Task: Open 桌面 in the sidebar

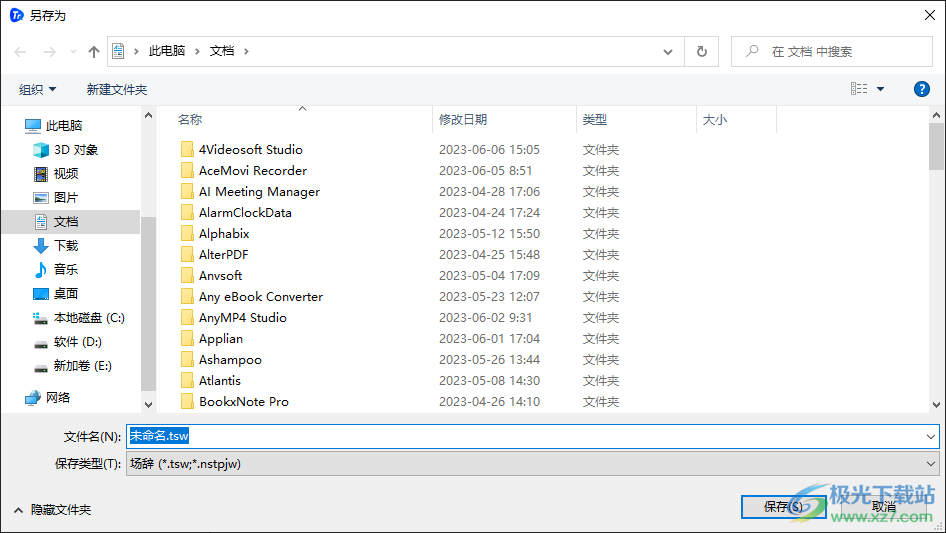Action: [56, 293]
